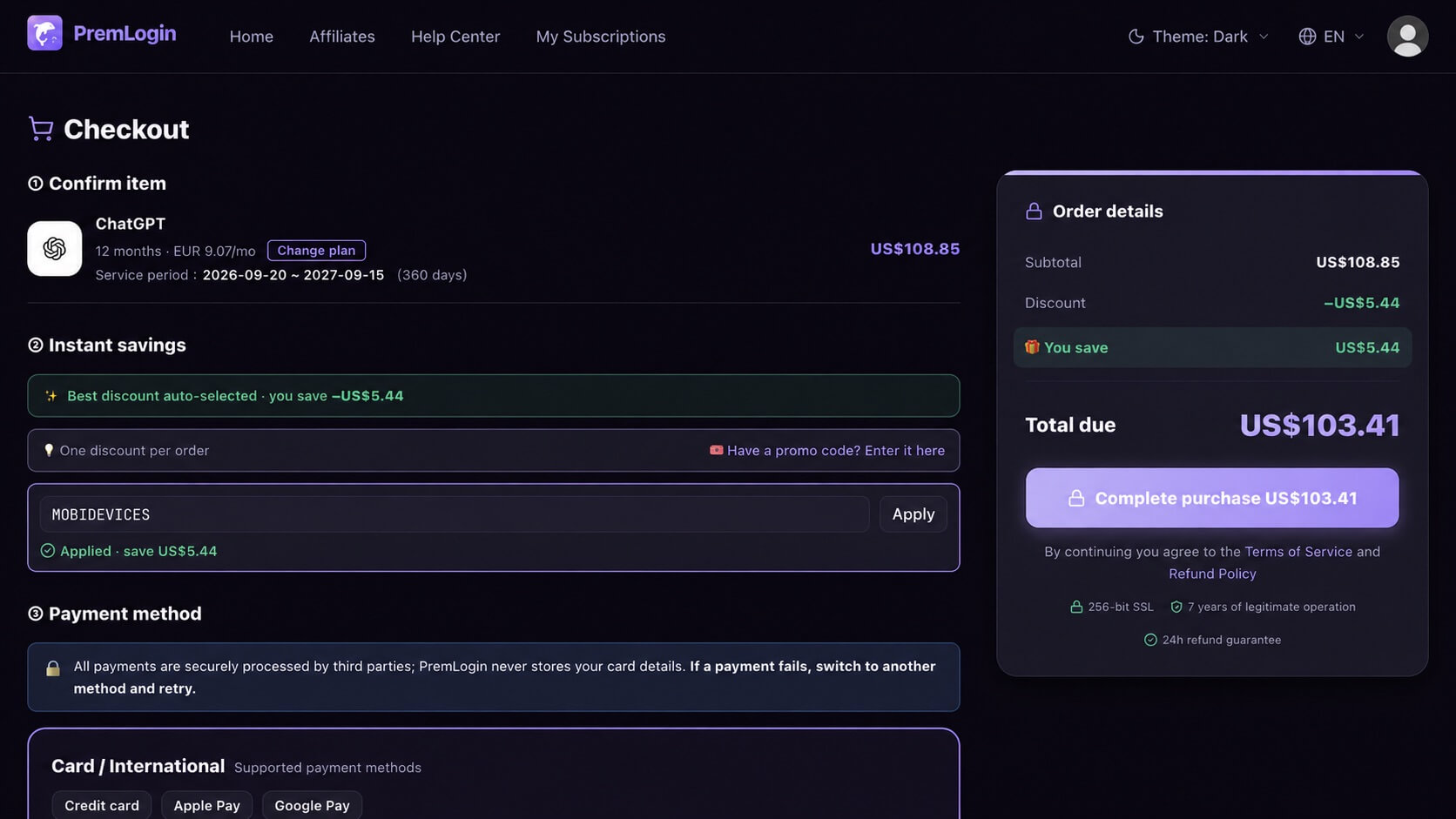Open the EN language dropdown
The image size is (1456, 819).
click(1331, 37)
